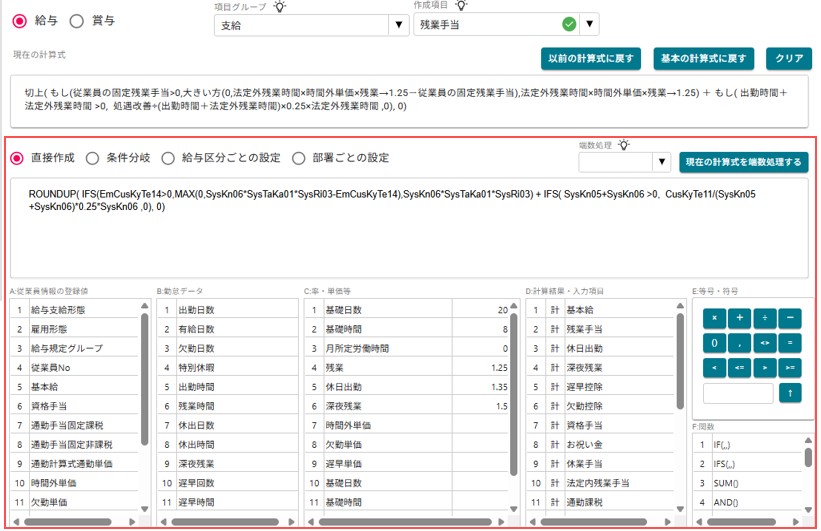
Task: Select 月所定労働時間 in rate list
Action: coord(407,348)
